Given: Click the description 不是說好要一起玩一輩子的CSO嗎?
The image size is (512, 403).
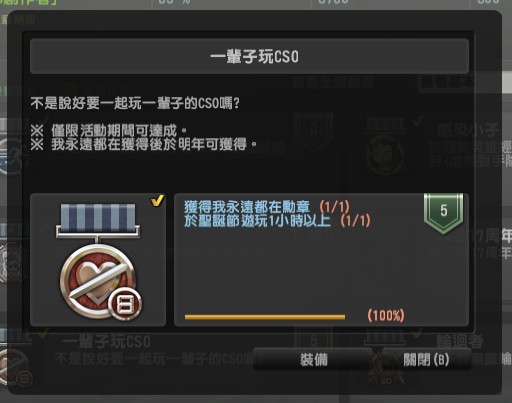Looking at the screenshot, I should click(x=135, y=103).
